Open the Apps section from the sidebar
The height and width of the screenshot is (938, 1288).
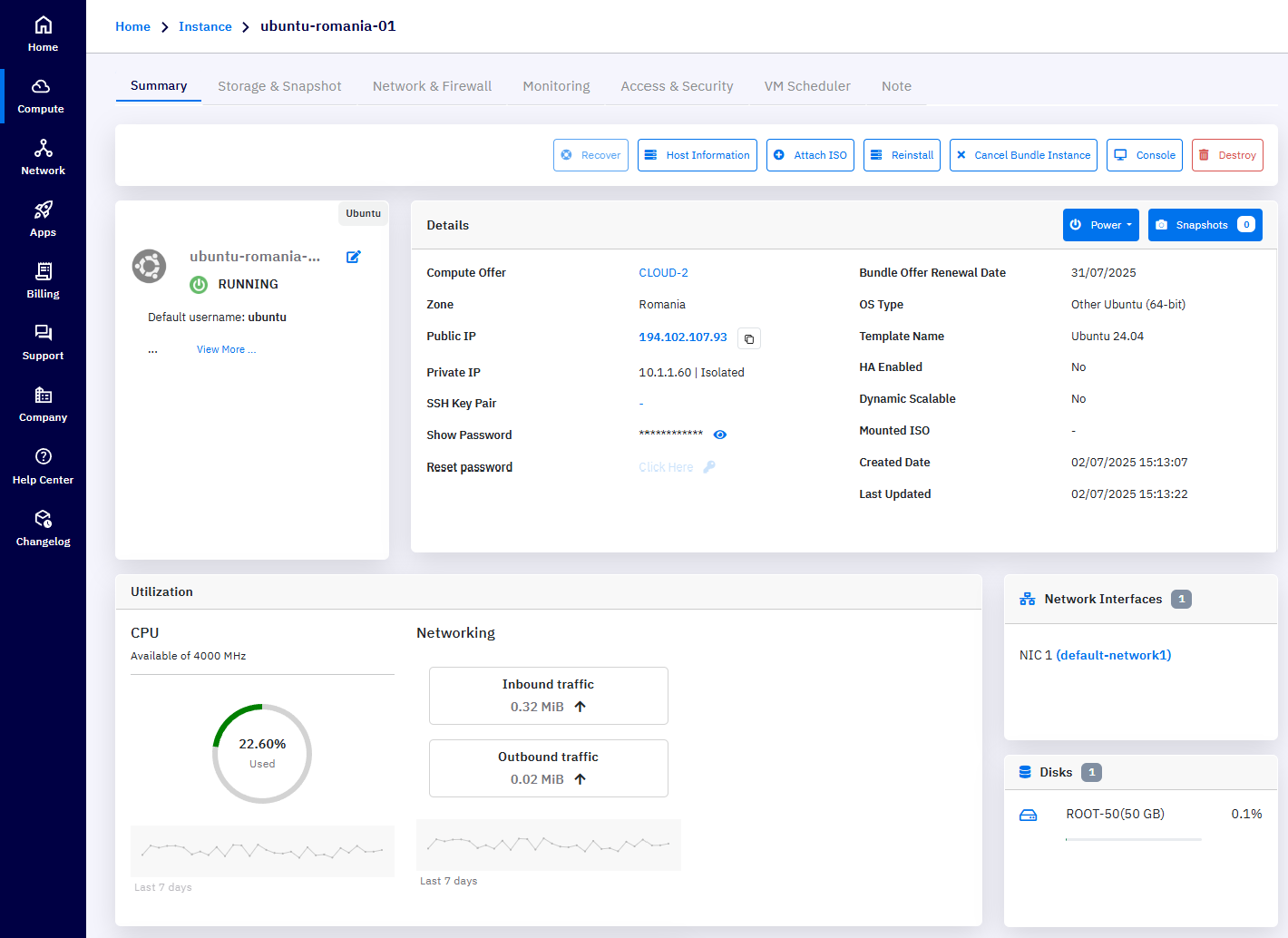42,218
